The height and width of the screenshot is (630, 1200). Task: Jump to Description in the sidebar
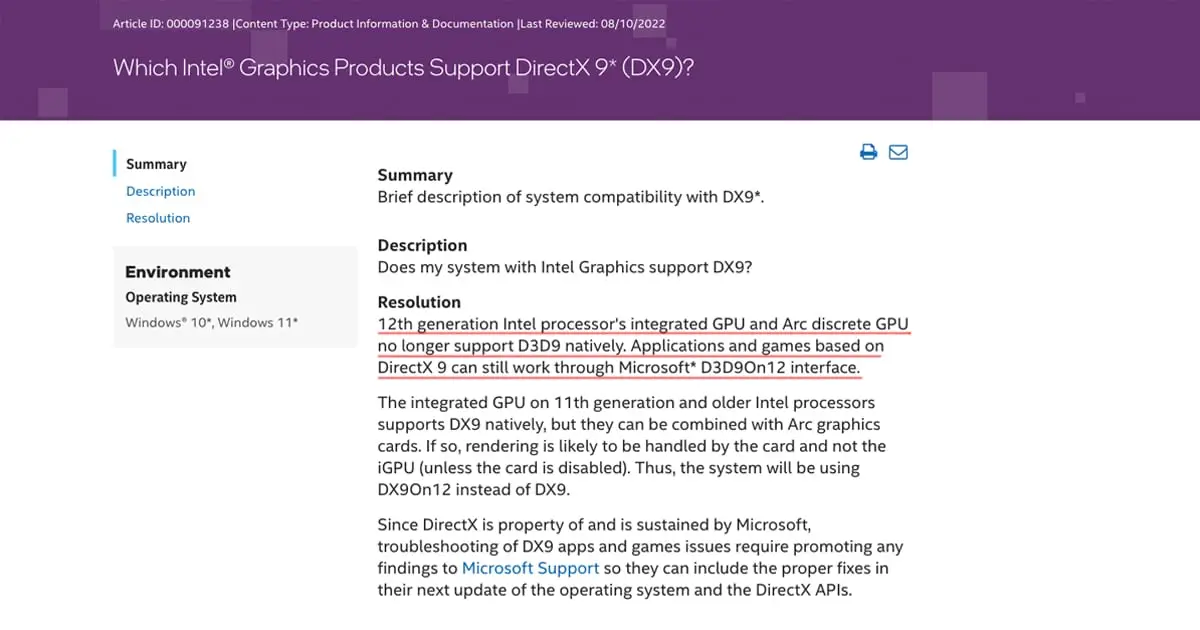coord(160,191)
